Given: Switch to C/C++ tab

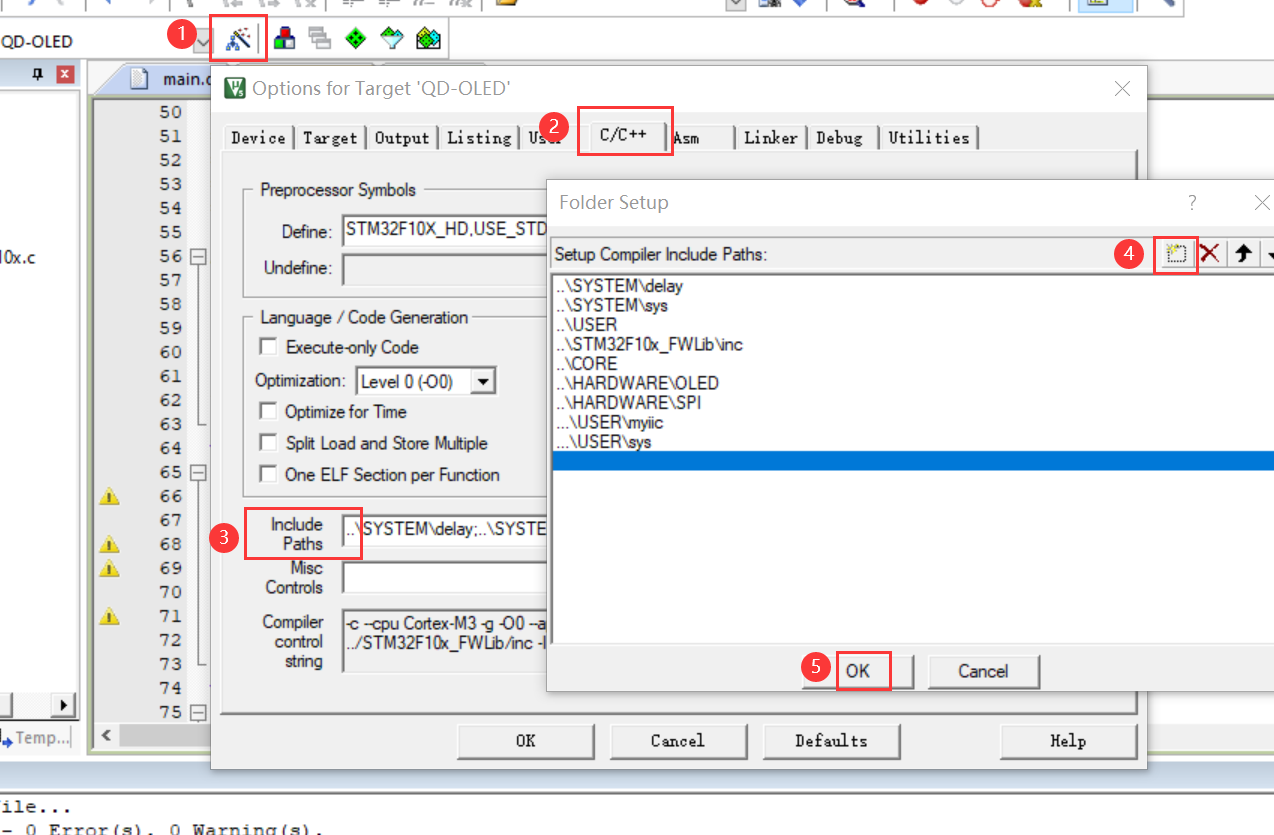Looking at the screenshot, I should [623, 135].
